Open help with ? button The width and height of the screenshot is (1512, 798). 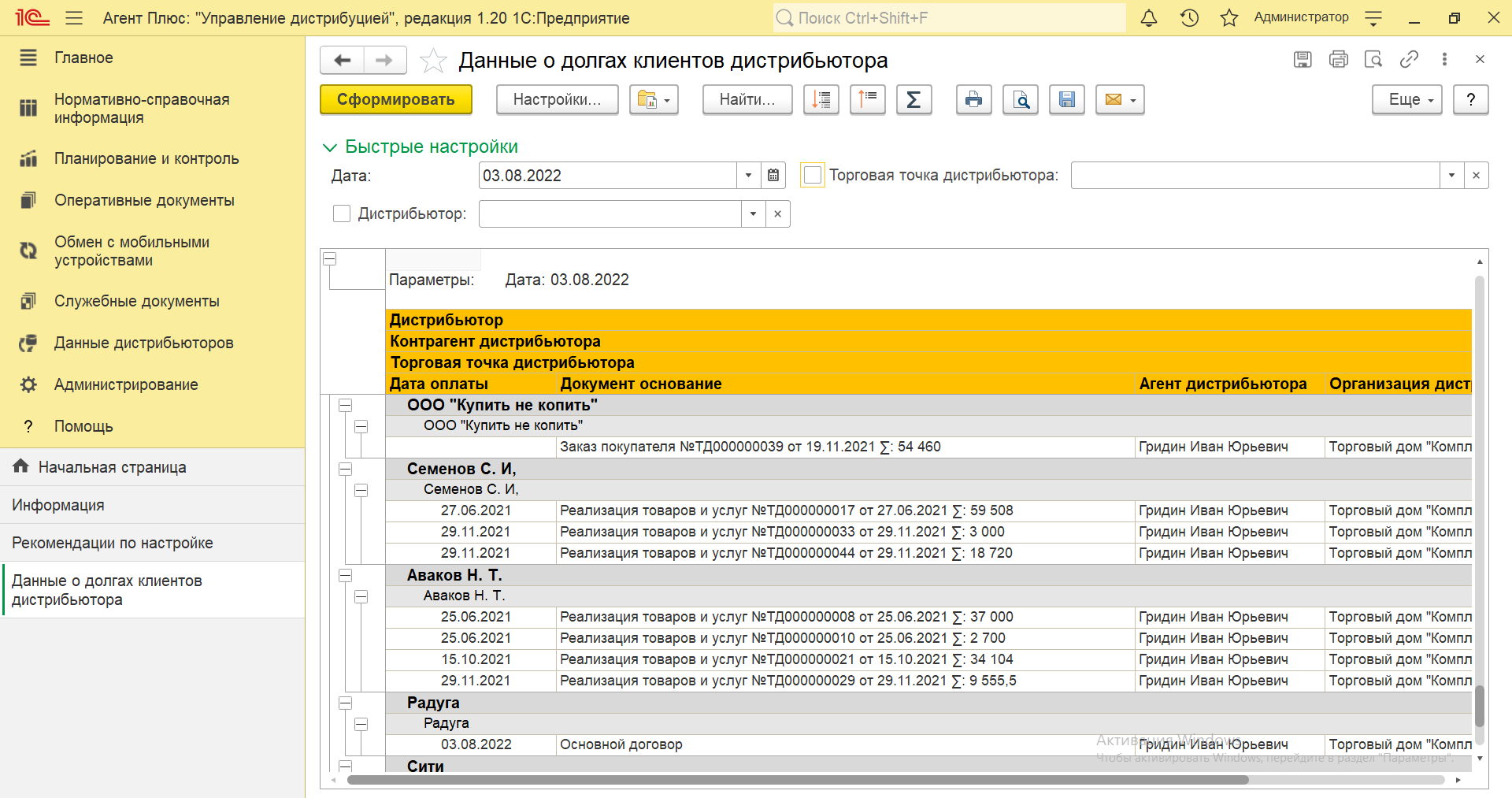coord(1470,99)
